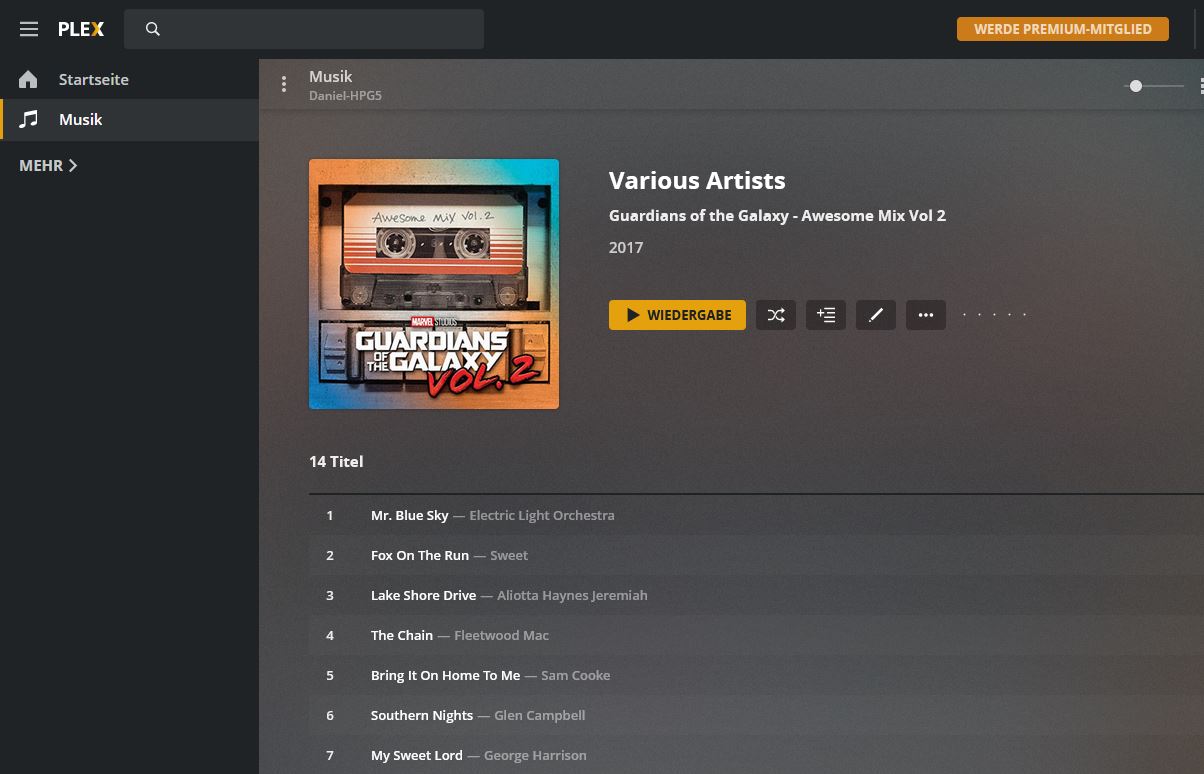Open the hamburger menu next to the Plex logo
The width and height of the screenshot is (1204, 774).
pos(29,29)
